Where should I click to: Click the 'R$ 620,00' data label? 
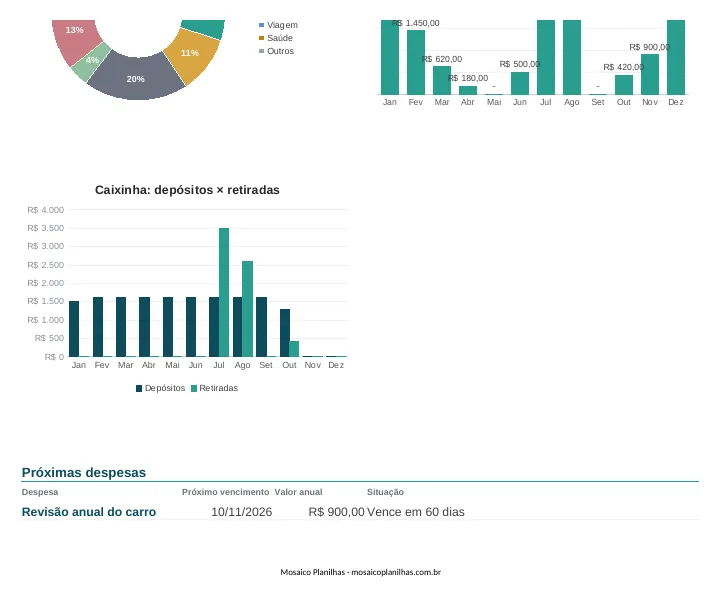click(x=442, y=59)
